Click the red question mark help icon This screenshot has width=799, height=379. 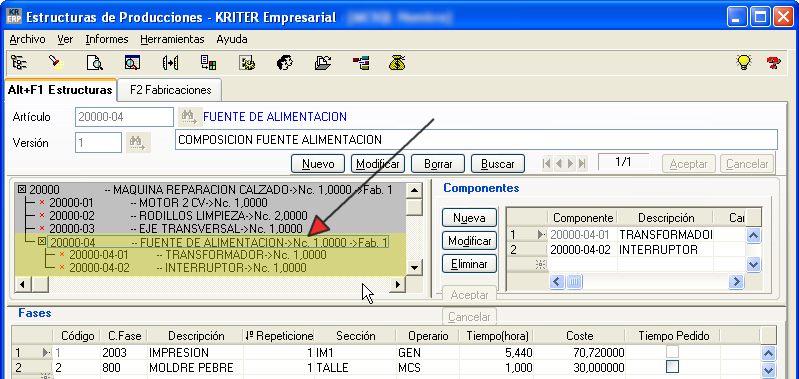tap(774, 63)
